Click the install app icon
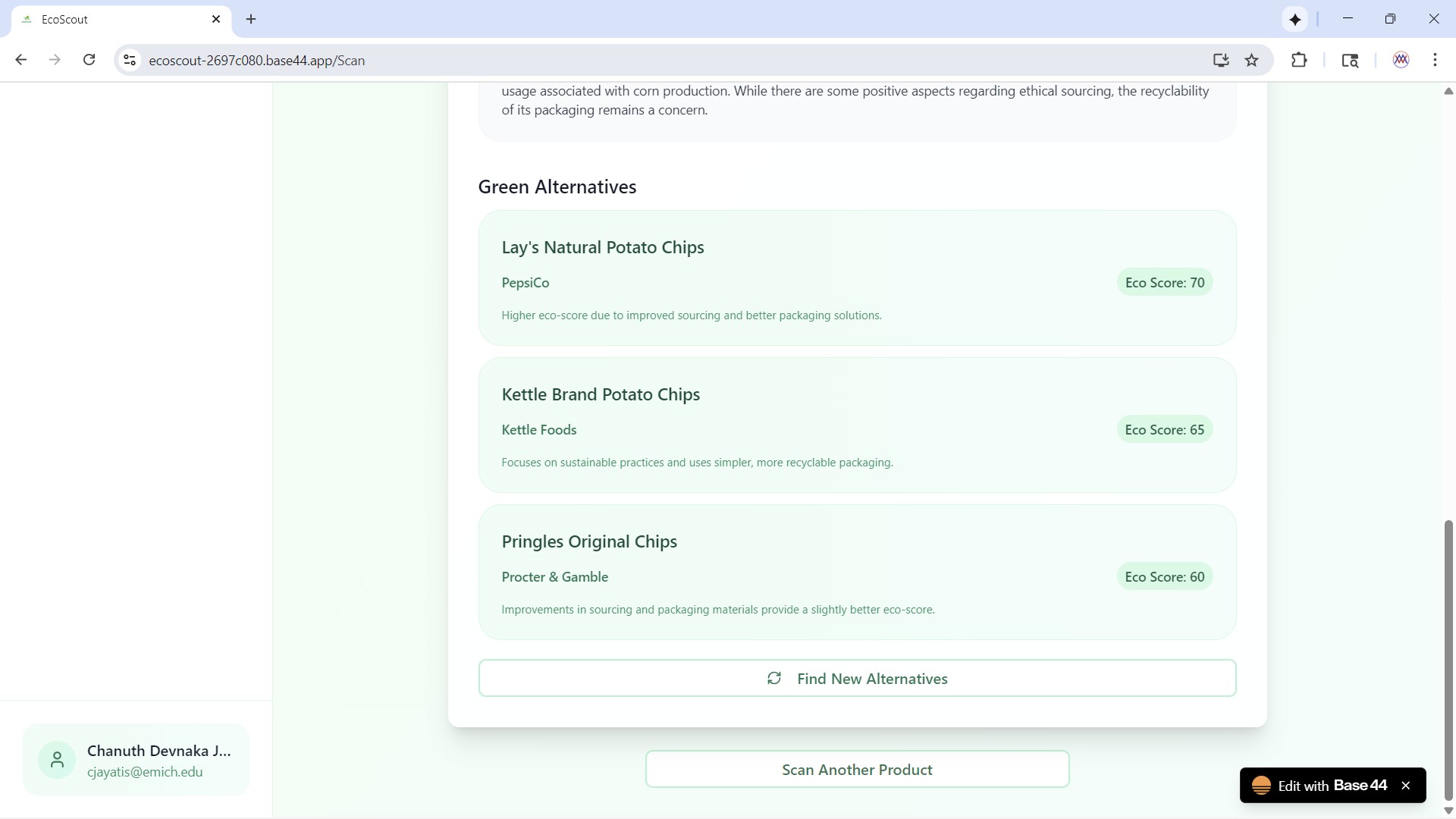This screenshot has width=1456, height=819. [1220, 60]
